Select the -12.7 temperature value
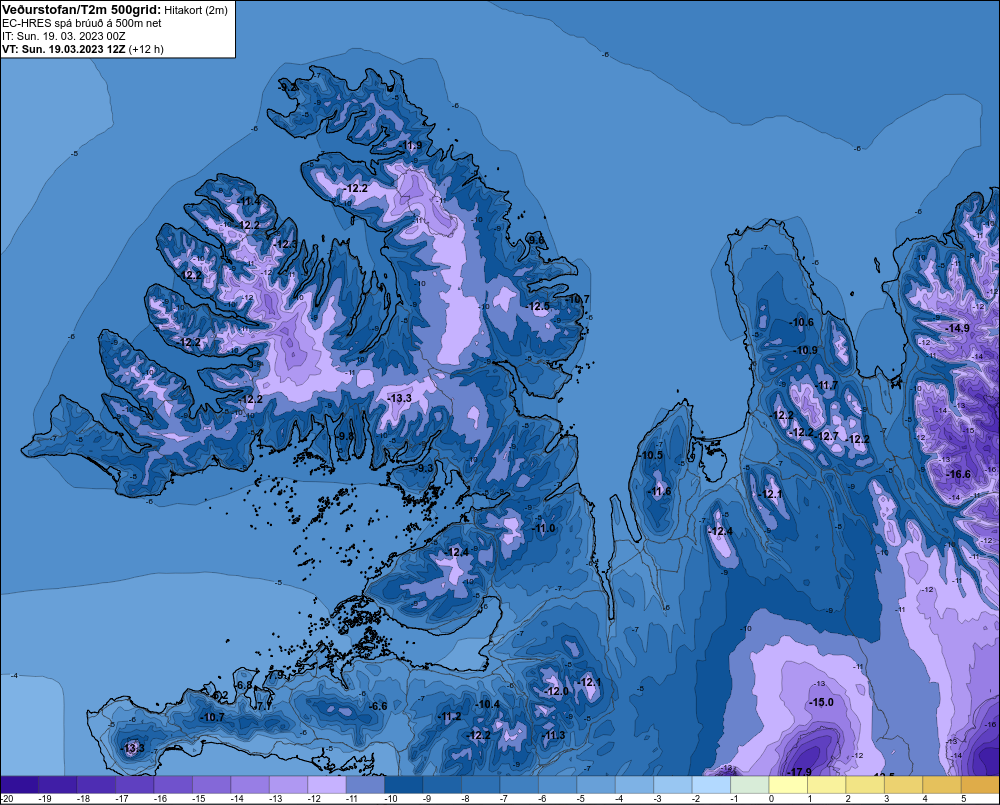 click(827, 436)
